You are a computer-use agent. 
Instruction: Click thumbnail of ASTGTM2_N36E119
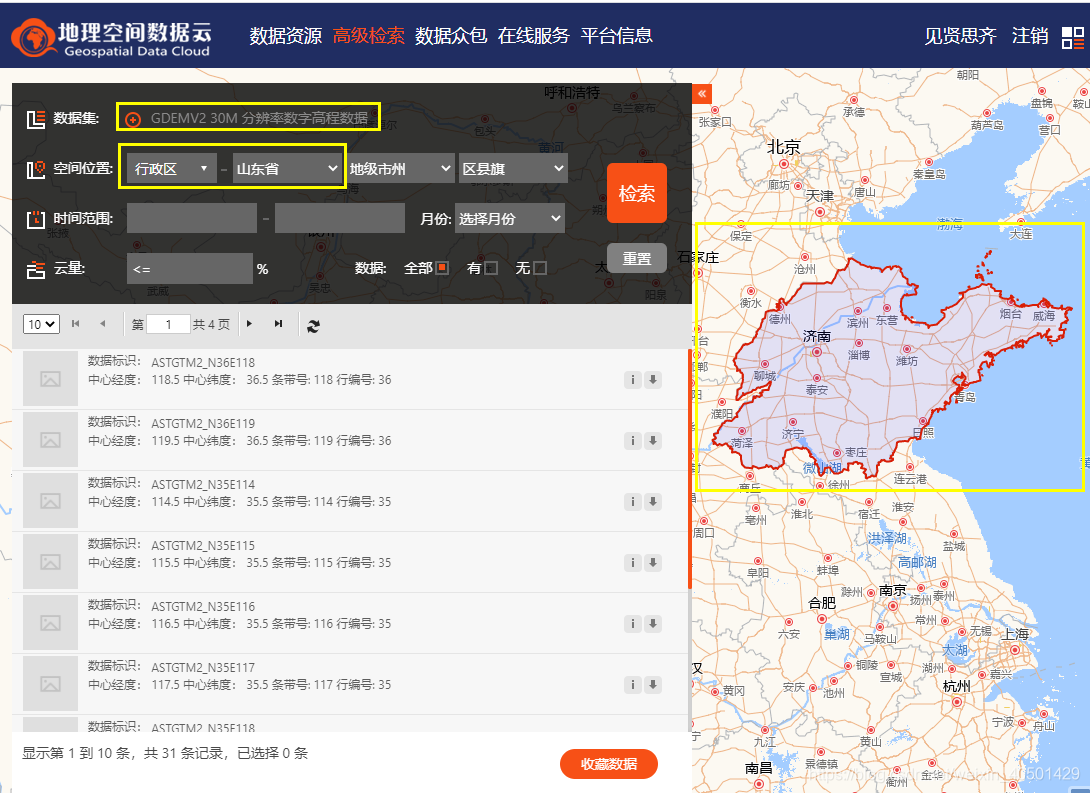[50, 440]
